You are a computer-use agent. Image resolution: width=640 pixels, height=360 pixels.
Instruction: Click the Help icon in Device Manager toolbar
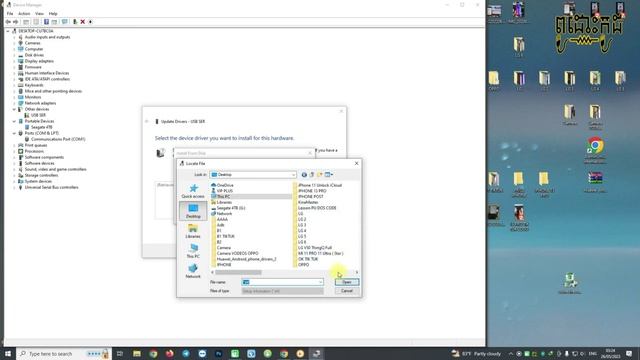coord(46,22)
